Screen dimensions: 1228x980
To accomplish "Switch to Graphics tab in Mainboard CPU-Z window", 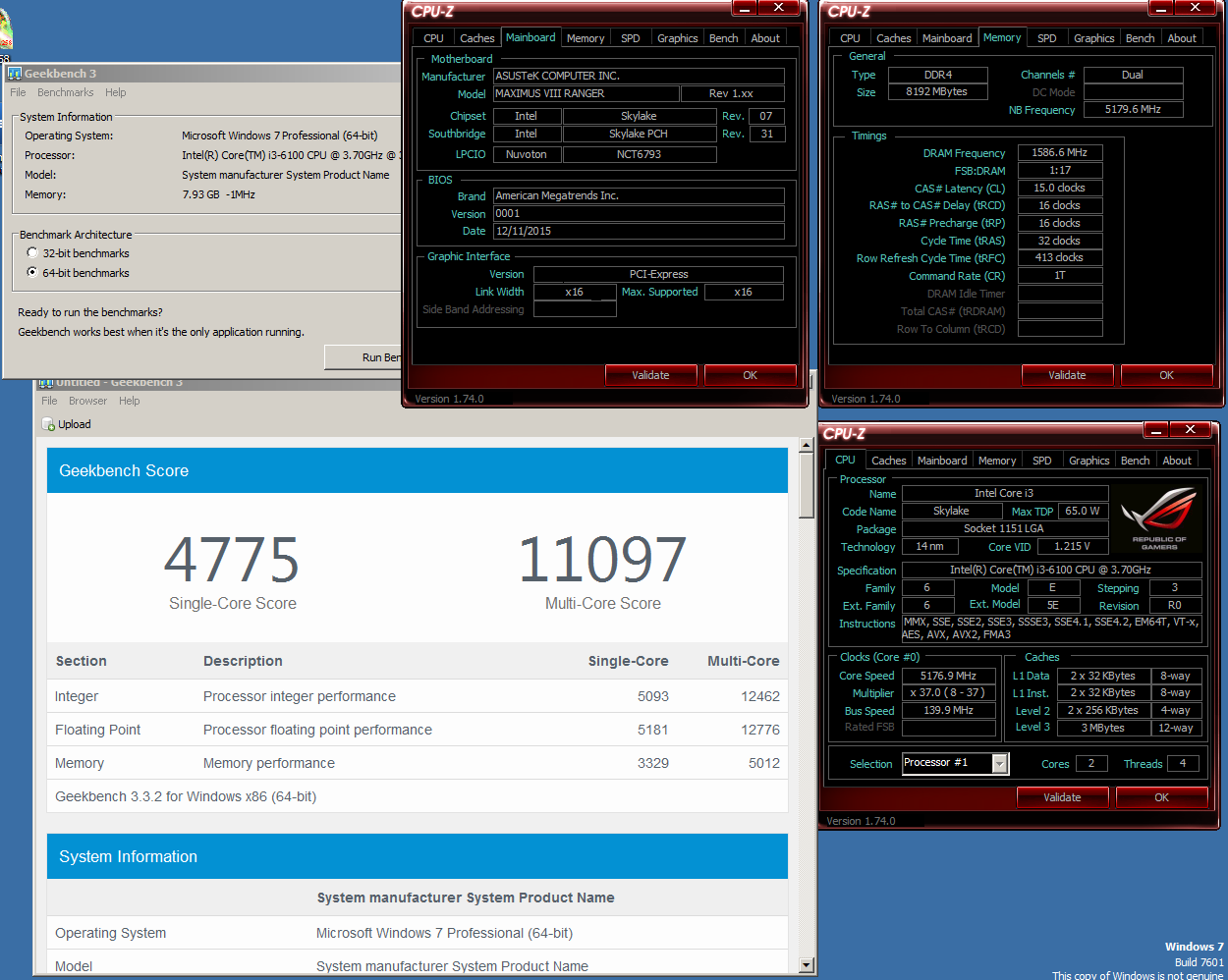I will click(x=678, y=38).
